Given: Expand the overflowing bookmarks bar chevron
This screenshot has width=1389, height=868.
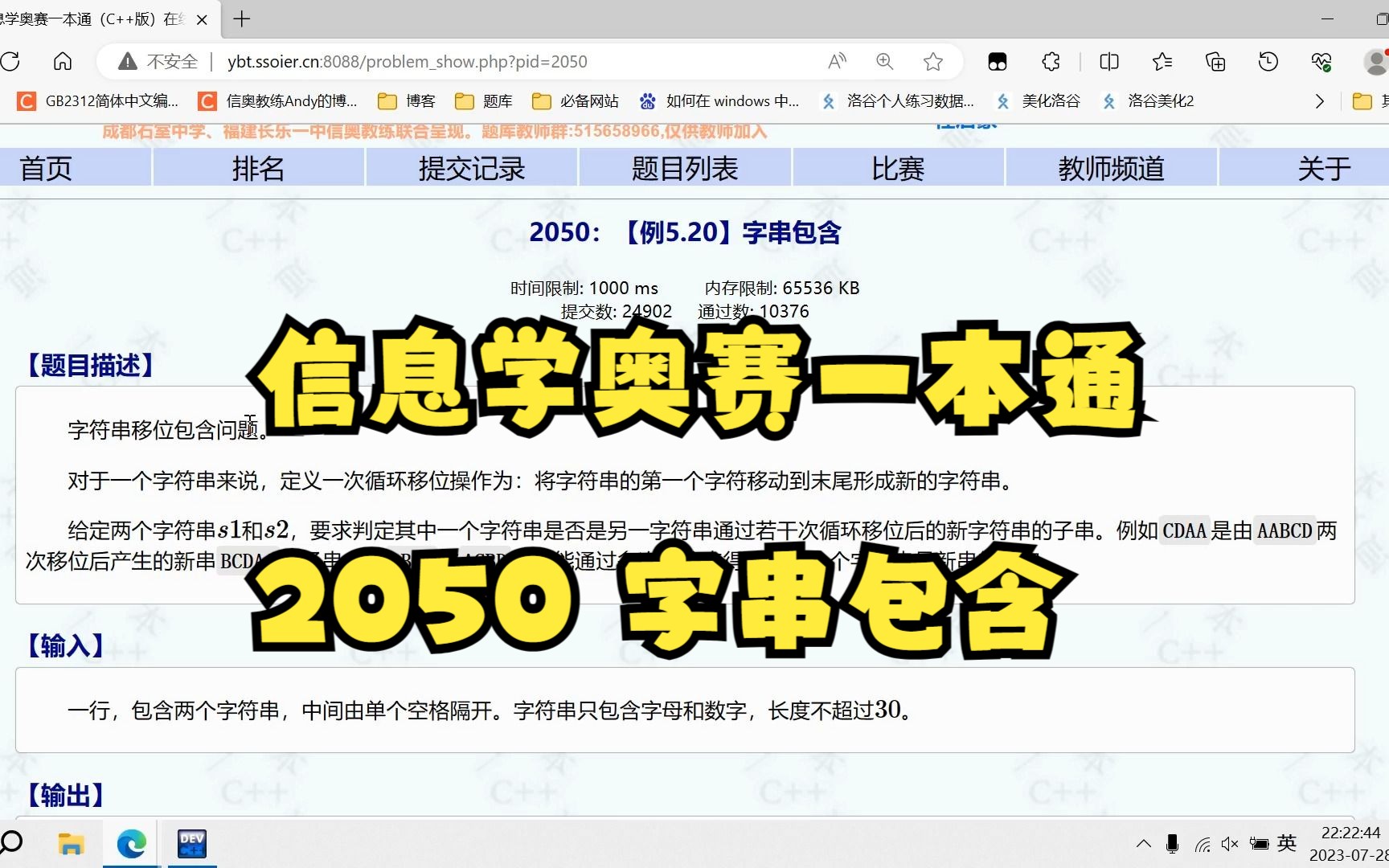Looking at the screenshot, I should (1319, 100).
